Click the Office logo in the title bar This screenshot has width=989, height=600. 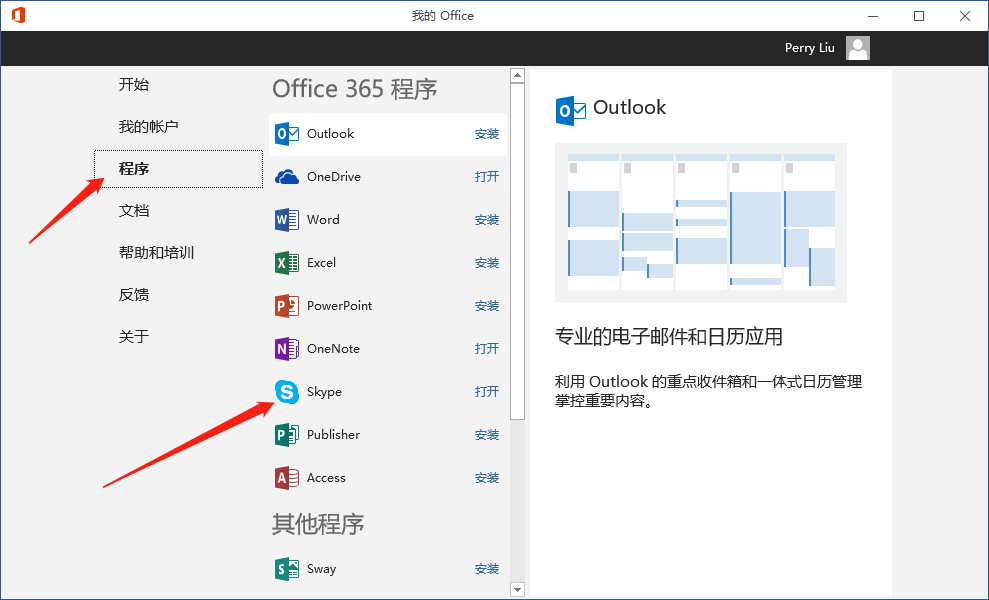point(18,15)
